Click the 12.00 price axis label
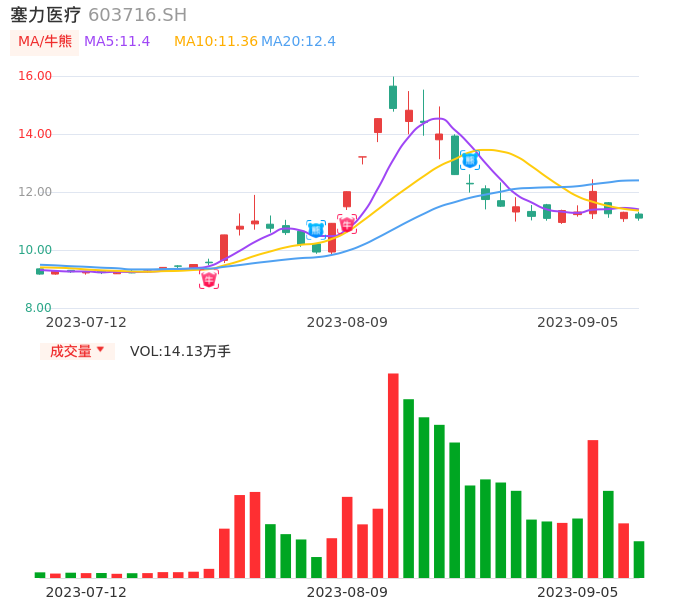This screenshot has height=606, width=686. tap(35, 192)
